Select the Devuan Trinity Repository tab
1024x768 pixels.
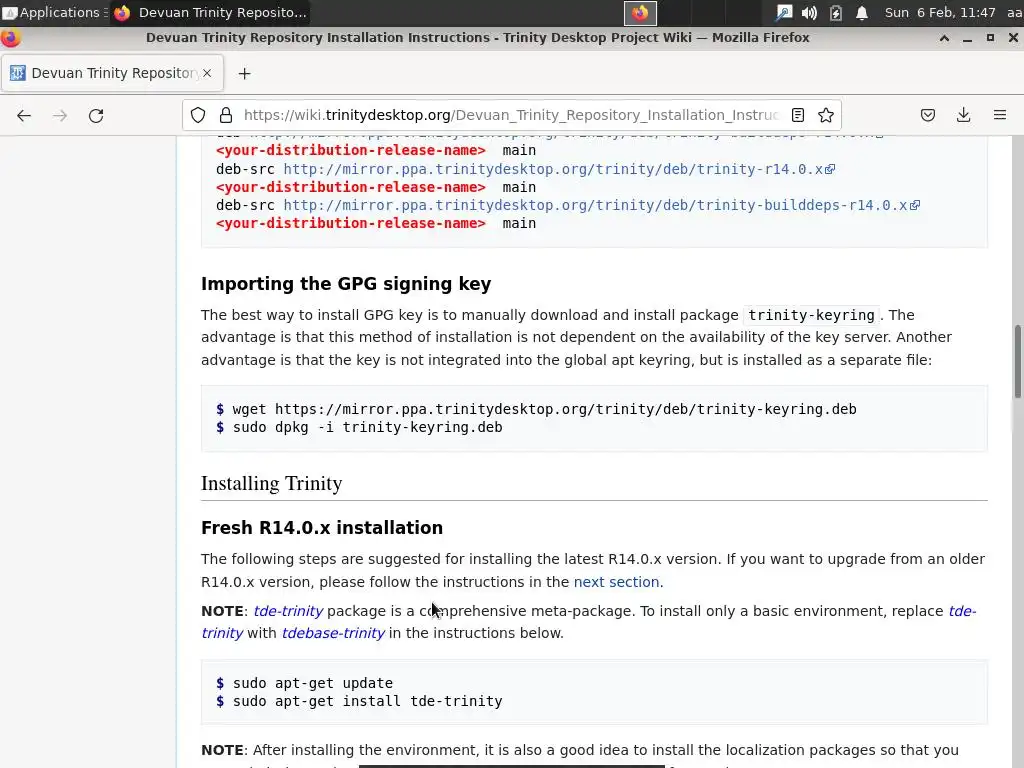coord(112,73)
